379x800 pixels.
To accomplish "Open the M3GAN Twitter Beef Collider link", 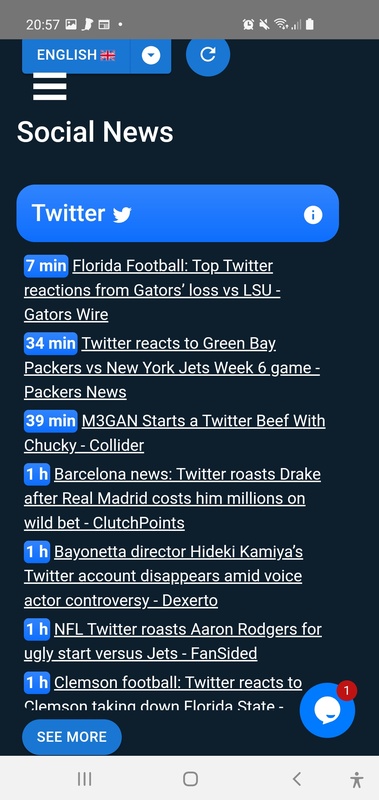I will 174,433.
